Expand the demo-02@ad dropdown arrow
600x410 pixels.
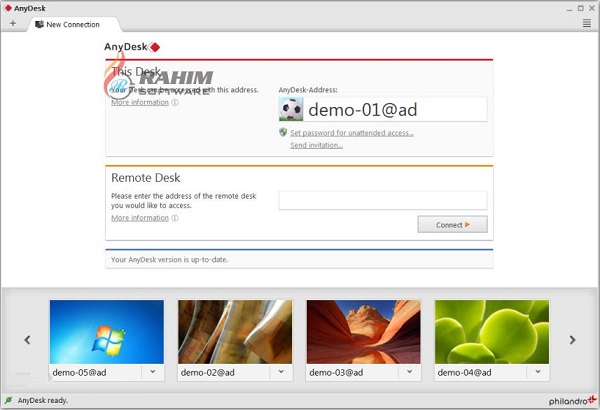281,372
